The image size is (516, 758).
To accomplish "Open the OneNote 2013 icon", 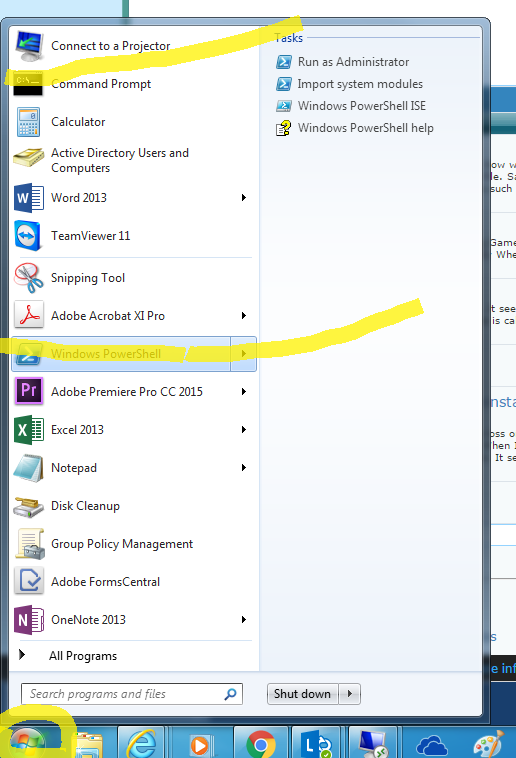I will 29,620.
